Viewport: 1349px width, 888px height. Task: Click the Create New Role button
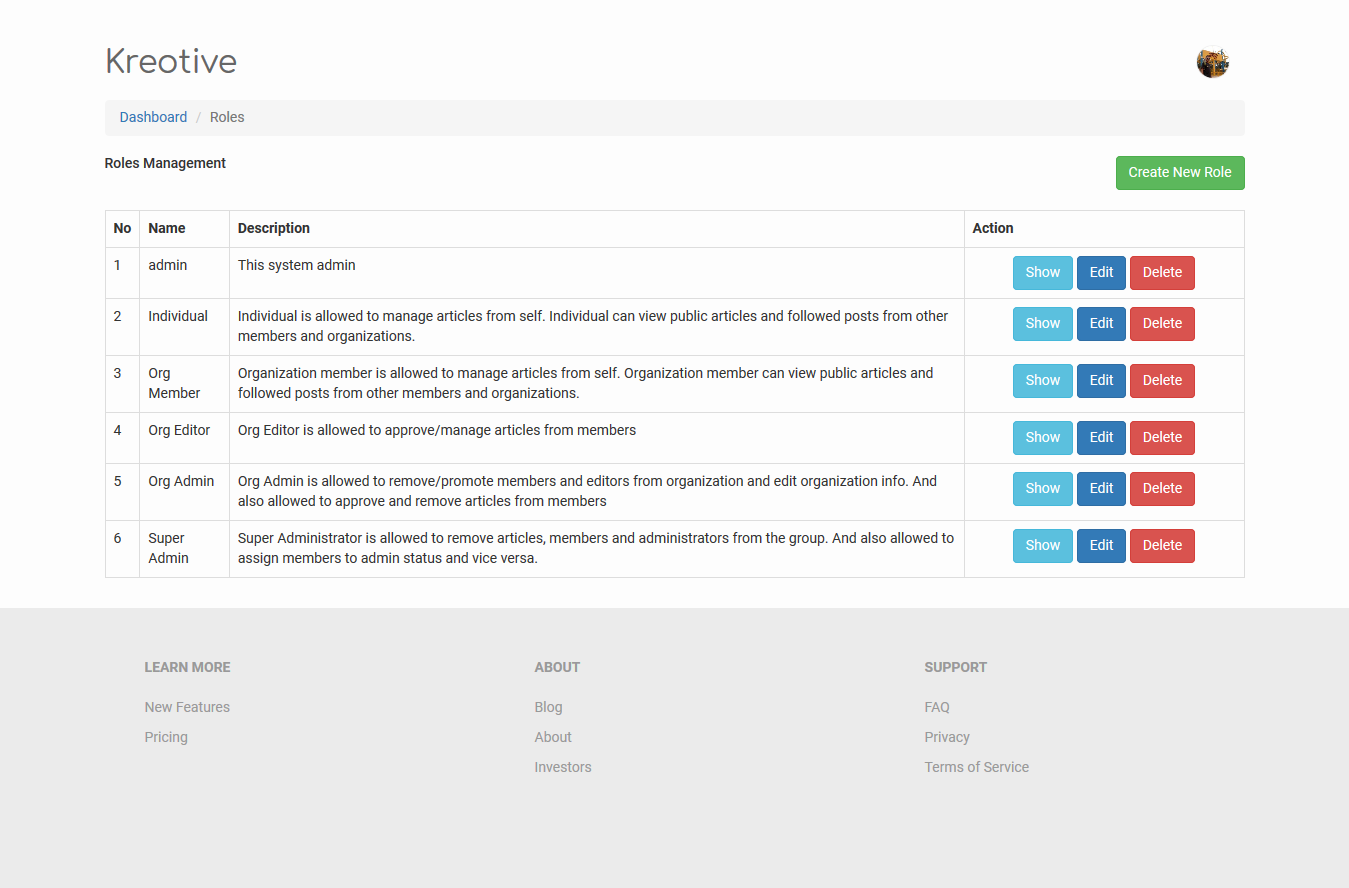pyautogui.click(x=1179, y=173)
